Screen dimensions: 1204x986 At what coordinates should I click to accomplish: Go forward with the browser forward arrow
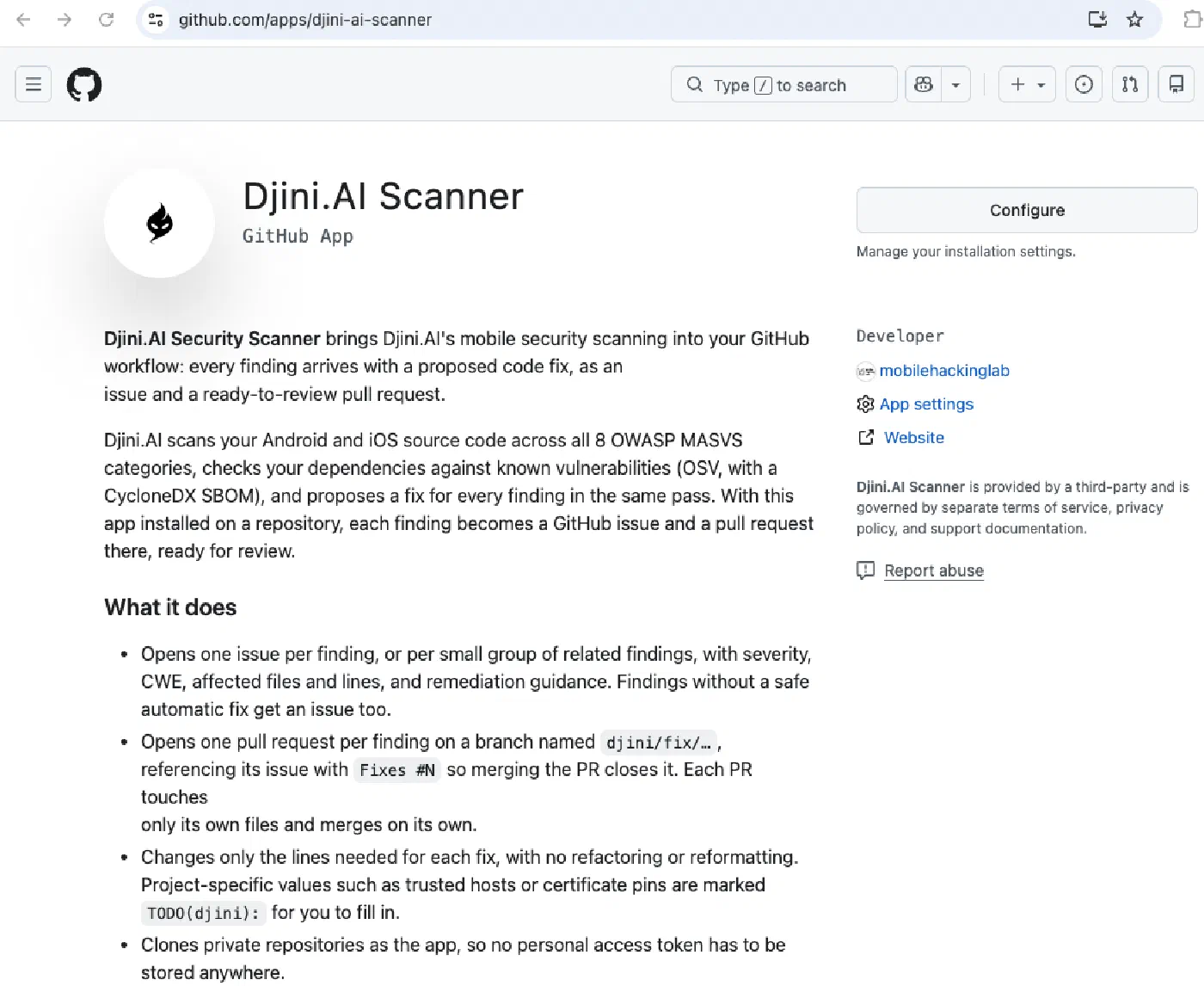[x=64, y=19]
